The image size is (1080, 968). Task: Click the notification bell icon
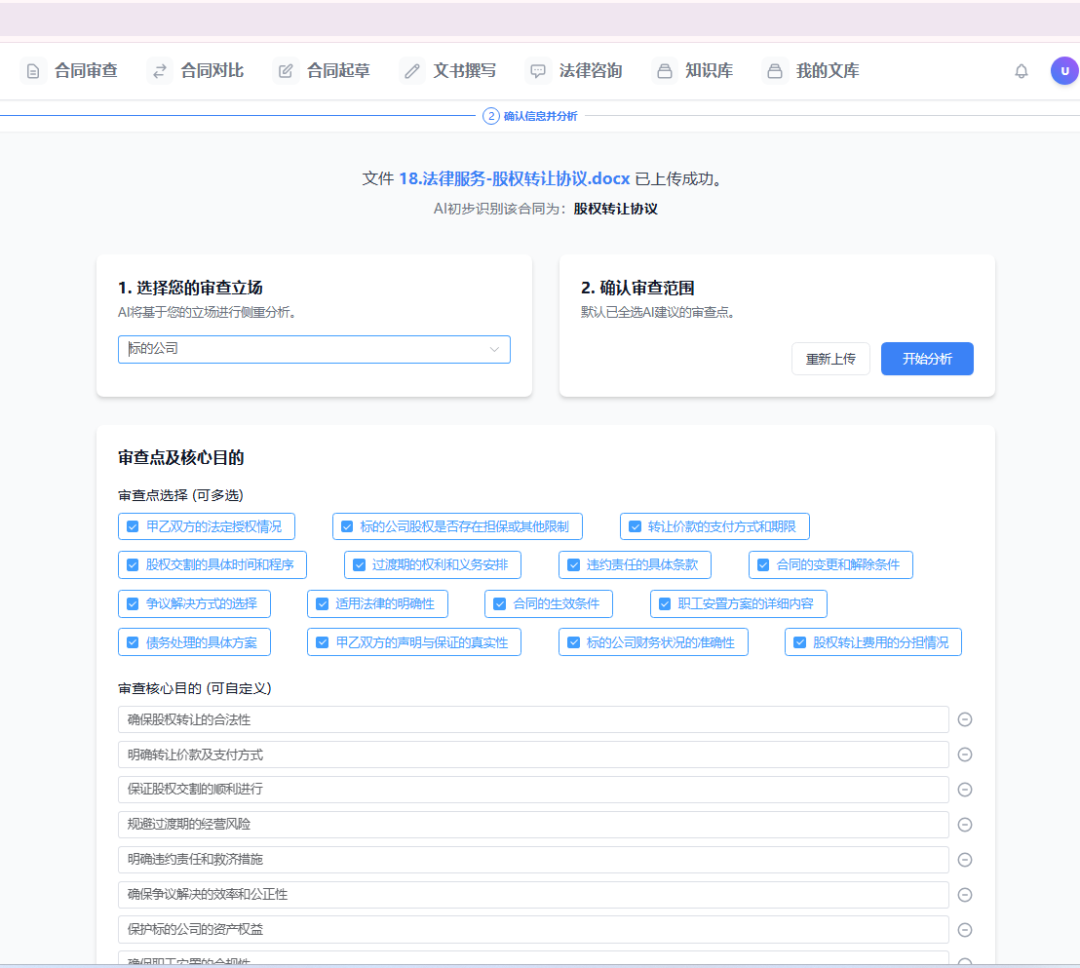(x=1021, y=71)
